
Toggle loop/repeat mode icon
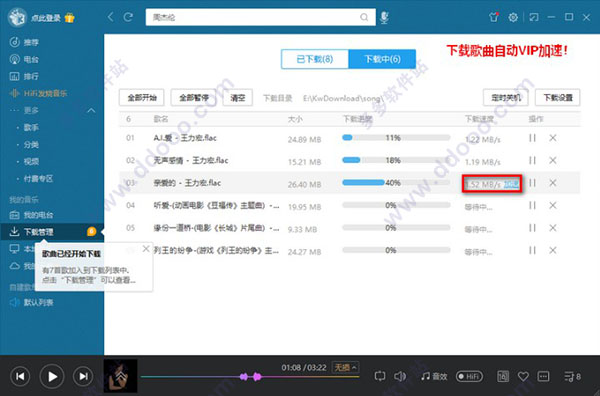(380, 376)
